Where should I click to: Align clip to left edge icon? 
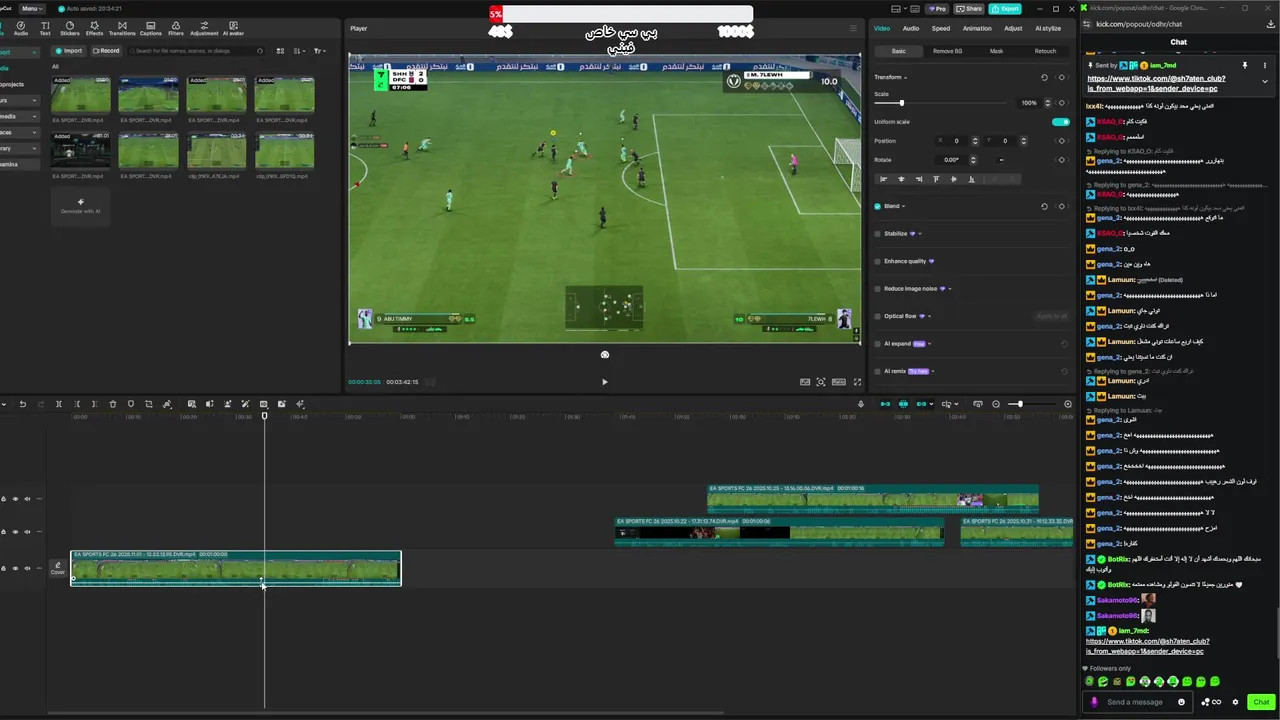click(884, 179)
